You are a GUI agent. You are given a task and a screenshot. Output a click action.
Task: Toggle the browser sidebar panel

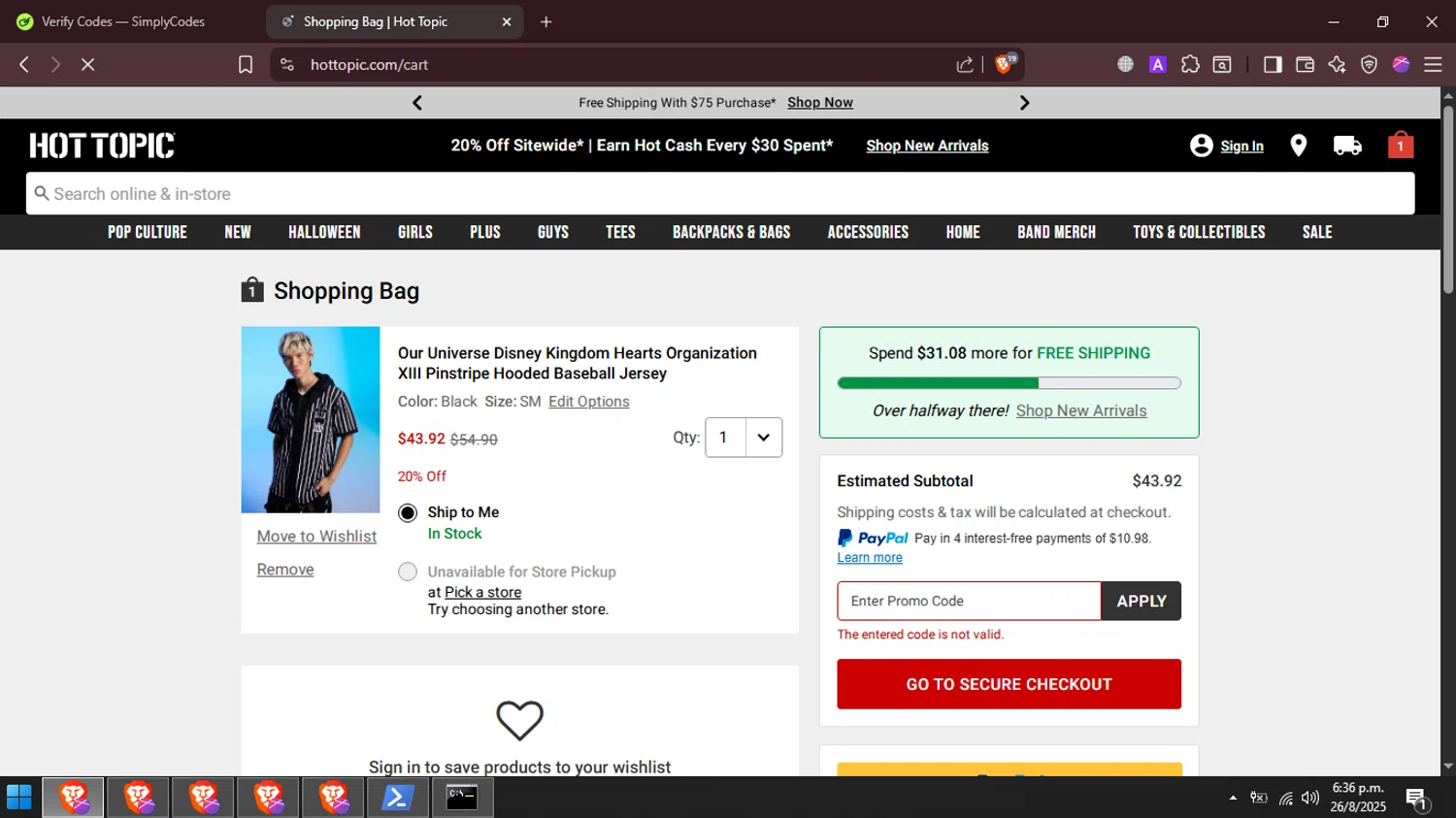pyautogui.click(x=1273, y=64)
